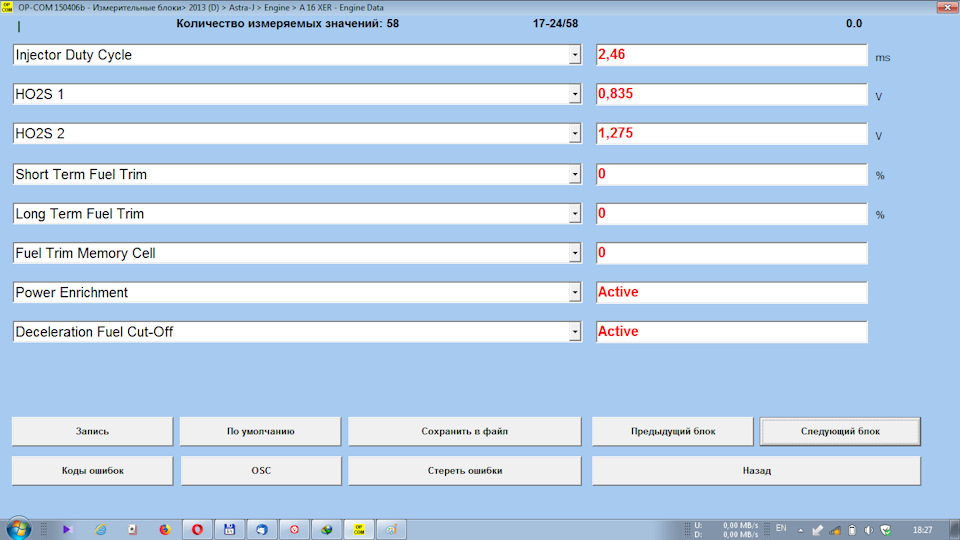The height and width of the screenshot is (540, 960).
Task: Open the red circle V taskbar app
Action: coord(294,530)
